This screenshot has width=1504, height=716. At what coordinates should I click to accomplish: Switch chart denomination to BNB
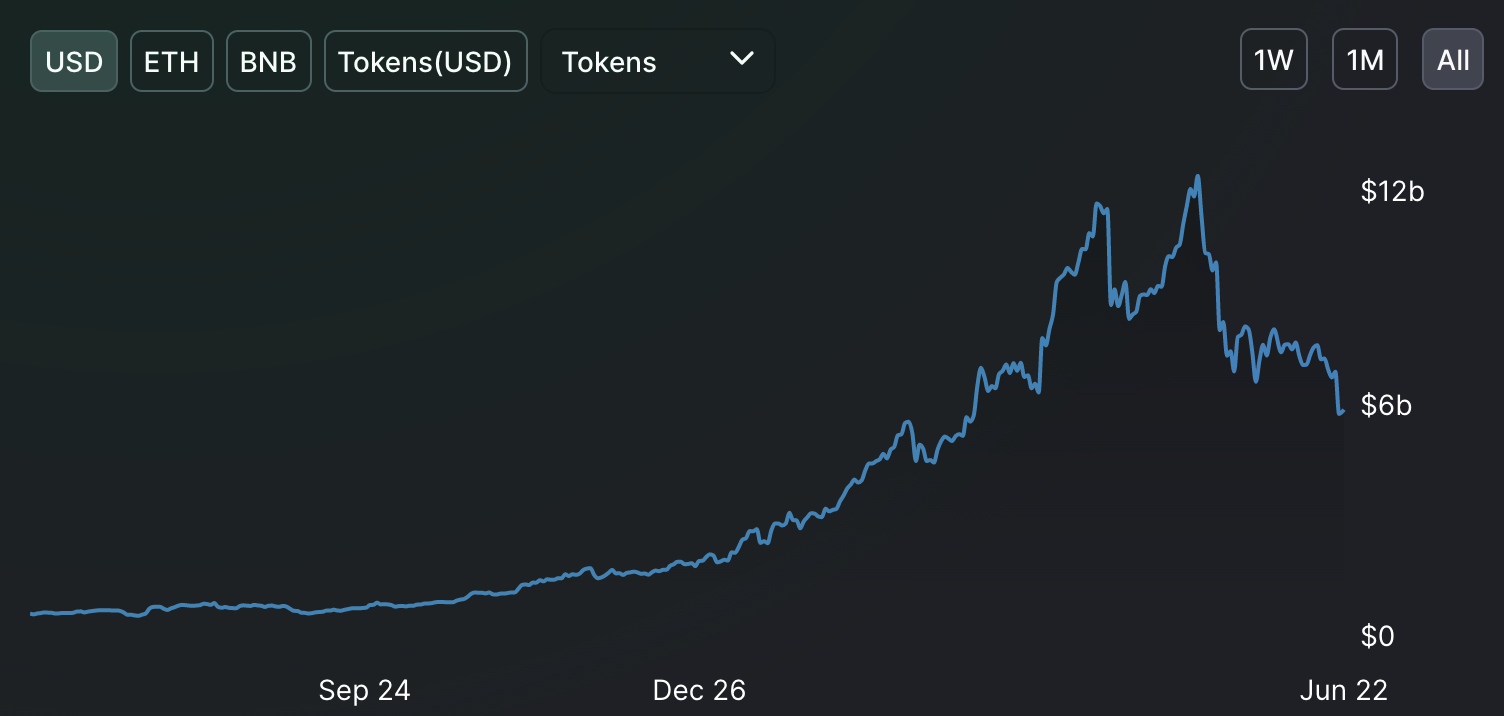(268, 61)
